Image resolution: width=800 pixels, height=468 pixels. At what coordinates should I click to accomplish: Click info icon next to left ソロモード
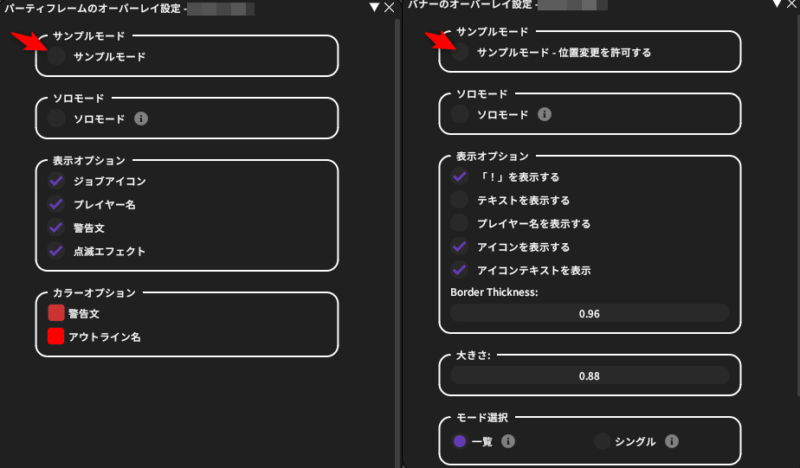(142, 119)
